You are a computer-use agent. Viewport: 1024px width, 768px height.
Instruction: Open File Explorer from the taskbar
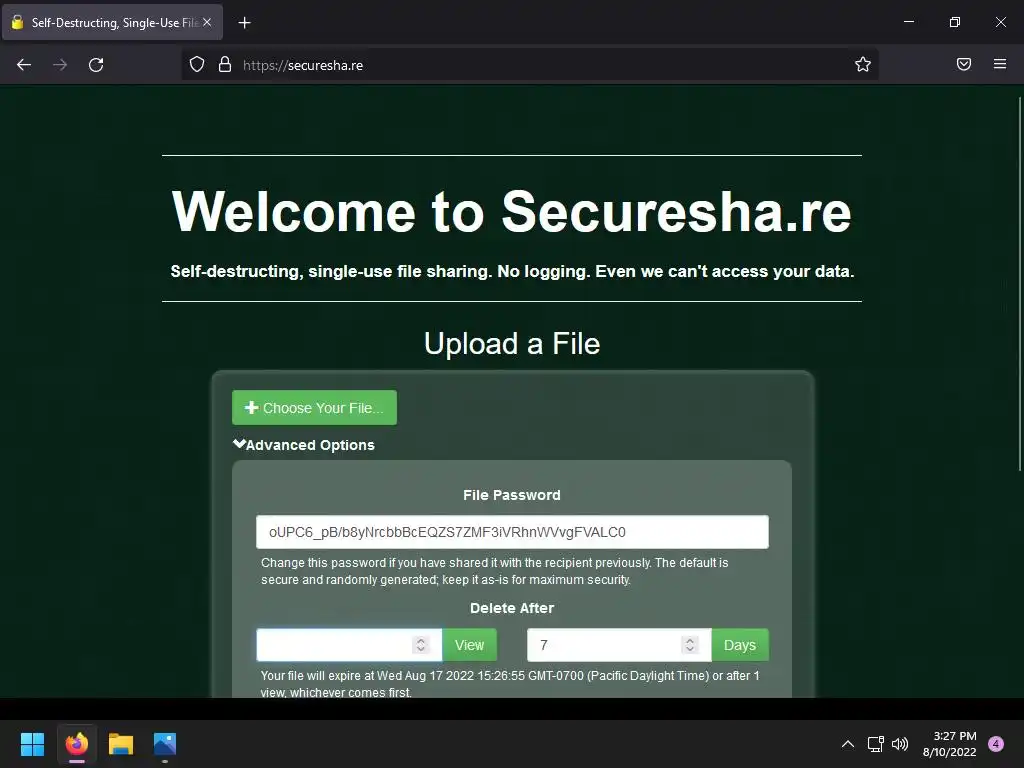[x=121, y=744]
